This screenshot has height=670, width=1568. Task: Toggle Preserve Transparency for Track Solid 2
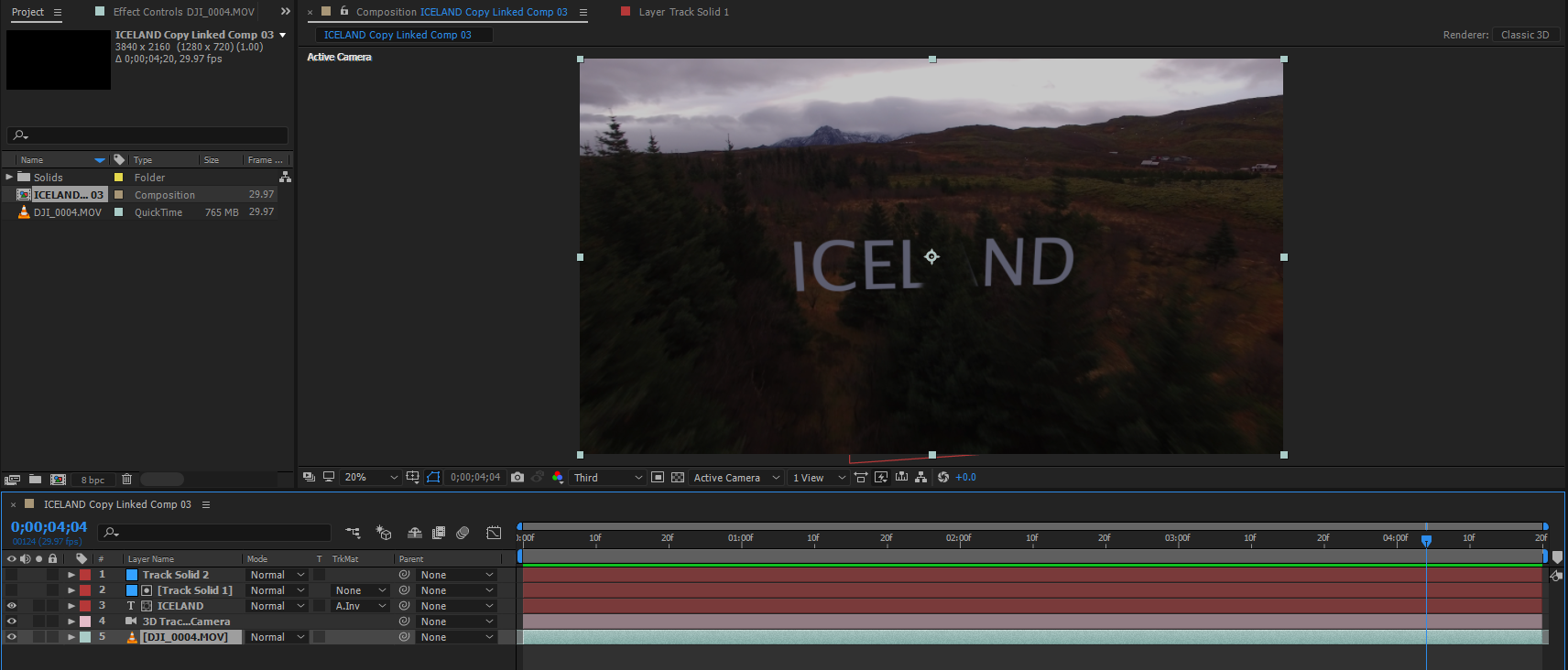click(x=319, y=575)
